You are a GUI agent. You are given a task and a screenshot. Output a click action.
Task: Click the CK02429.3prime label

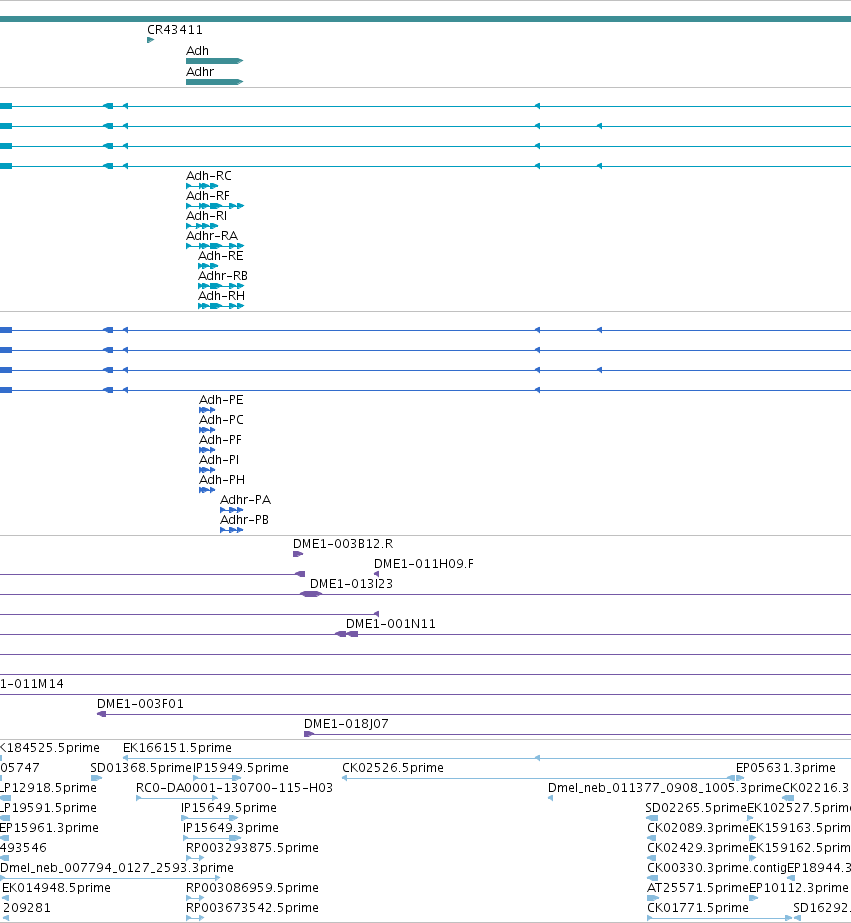click(x=698, y=848)
